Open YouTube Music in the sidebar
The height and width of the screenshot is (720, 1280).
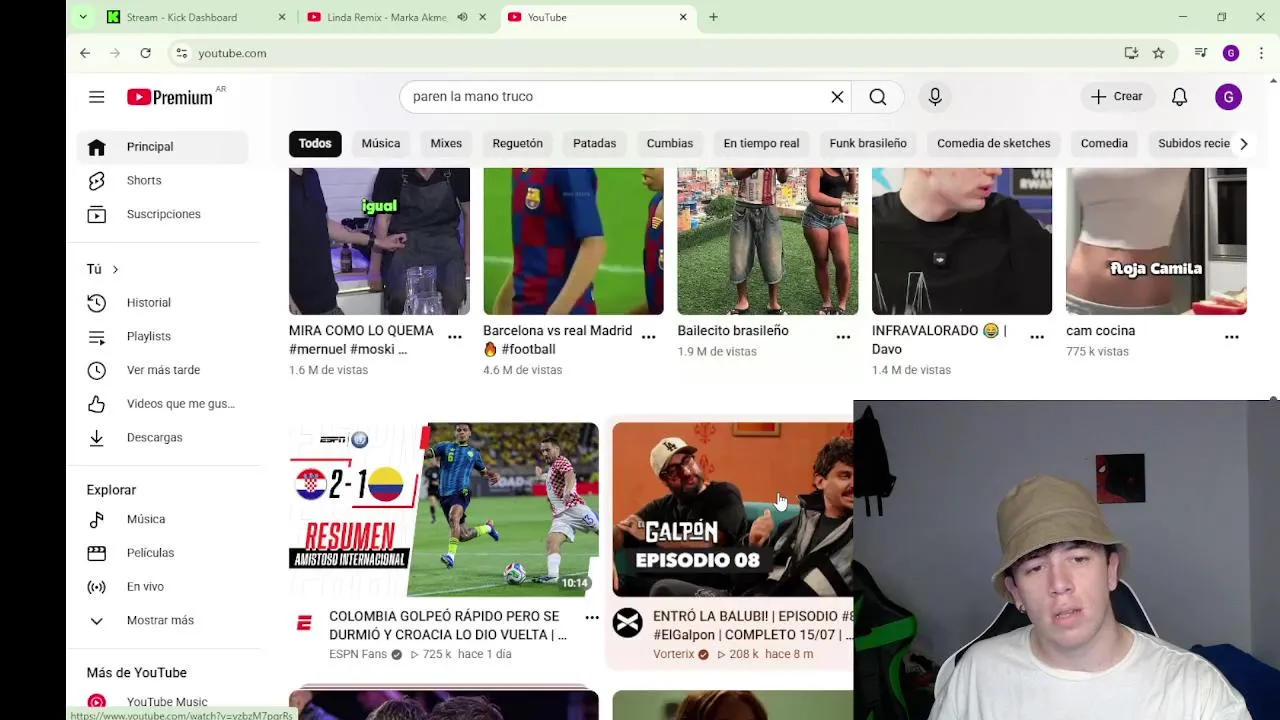point(162,702)
